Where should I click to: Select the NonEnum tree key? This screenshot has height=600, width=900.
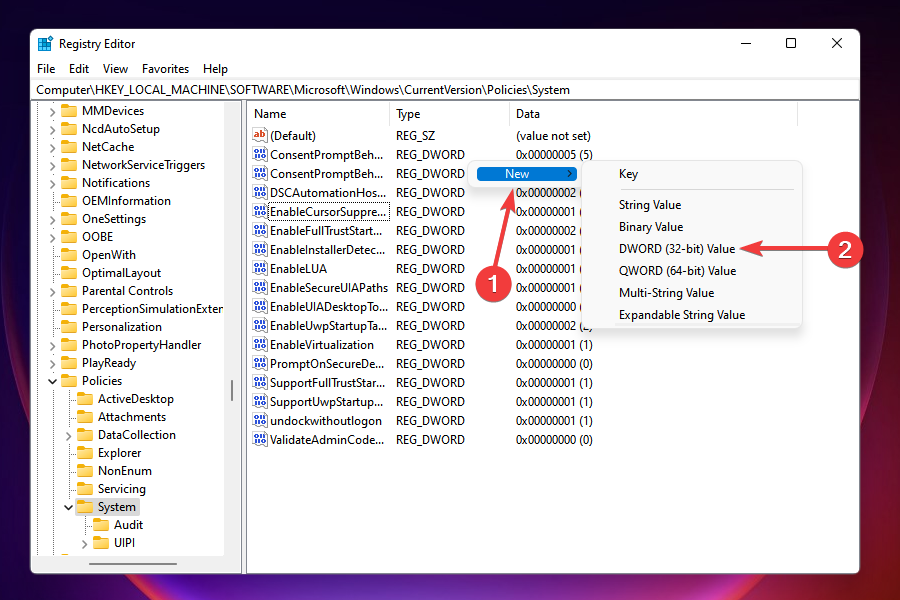125,471
